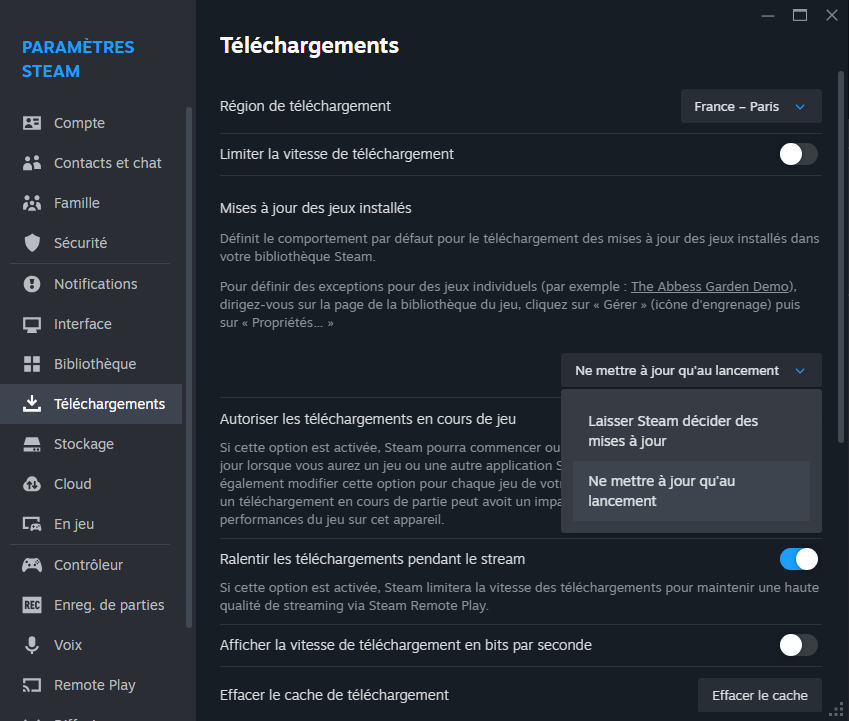This screenshot has width=849, height=721.
Task: Click the 'PARAMÈTRES STEAM' sidebar title
Action: point(78,59)
